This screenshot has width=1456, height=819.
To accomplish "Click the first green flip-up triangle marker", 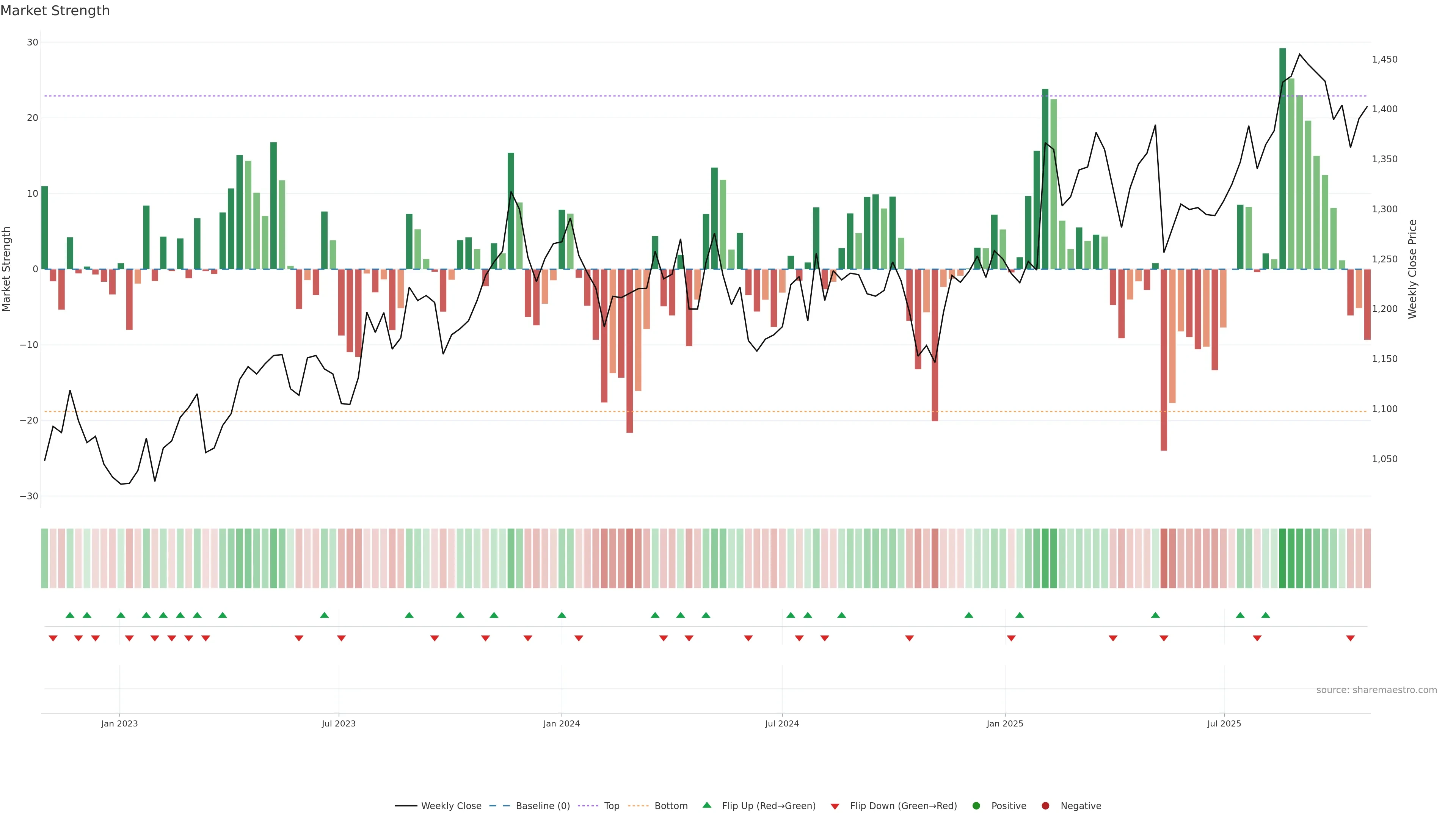I will tap(70, 615).
